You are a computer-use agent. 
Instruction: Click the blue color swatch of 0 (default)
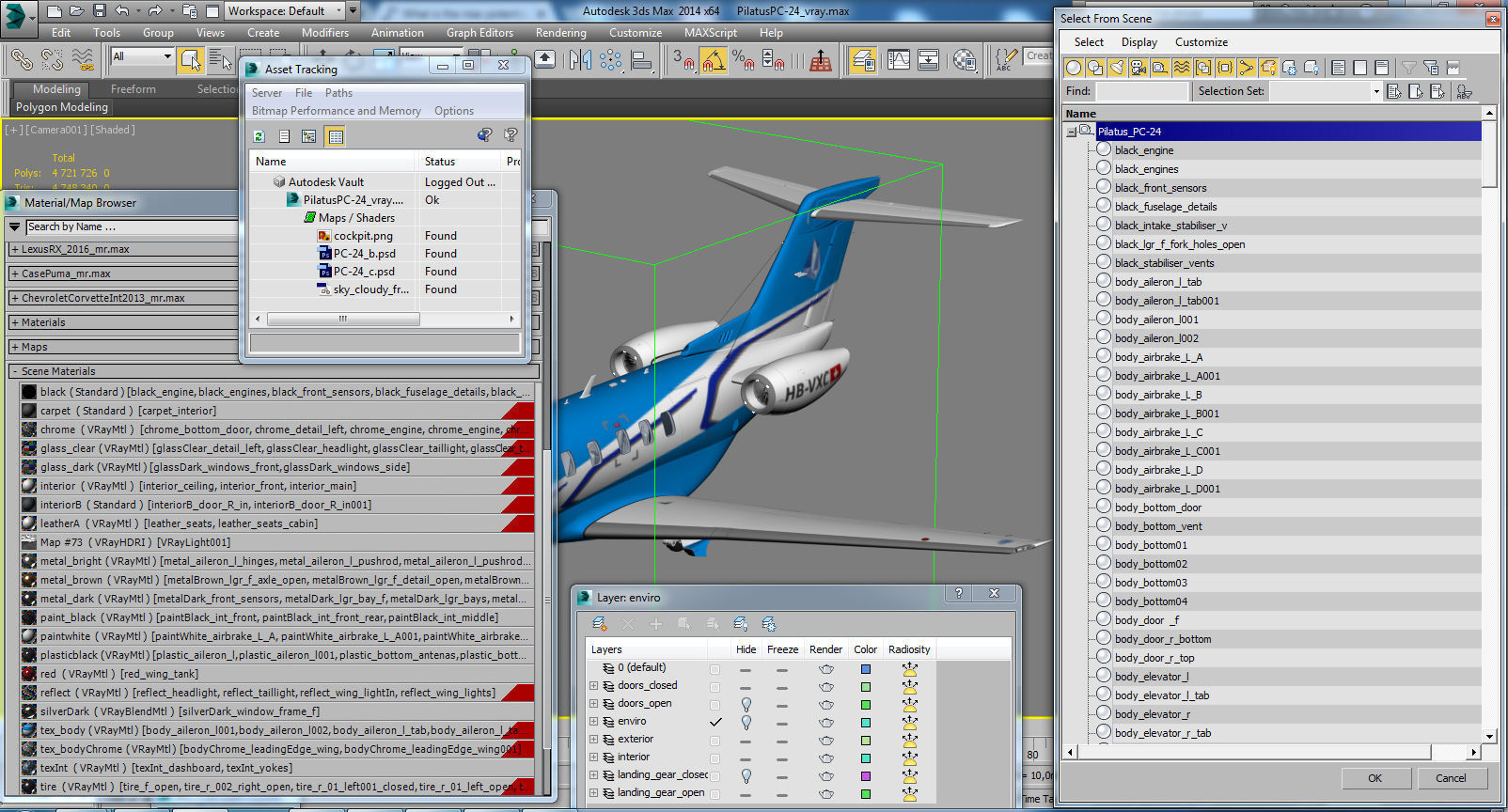coord(866,669)
